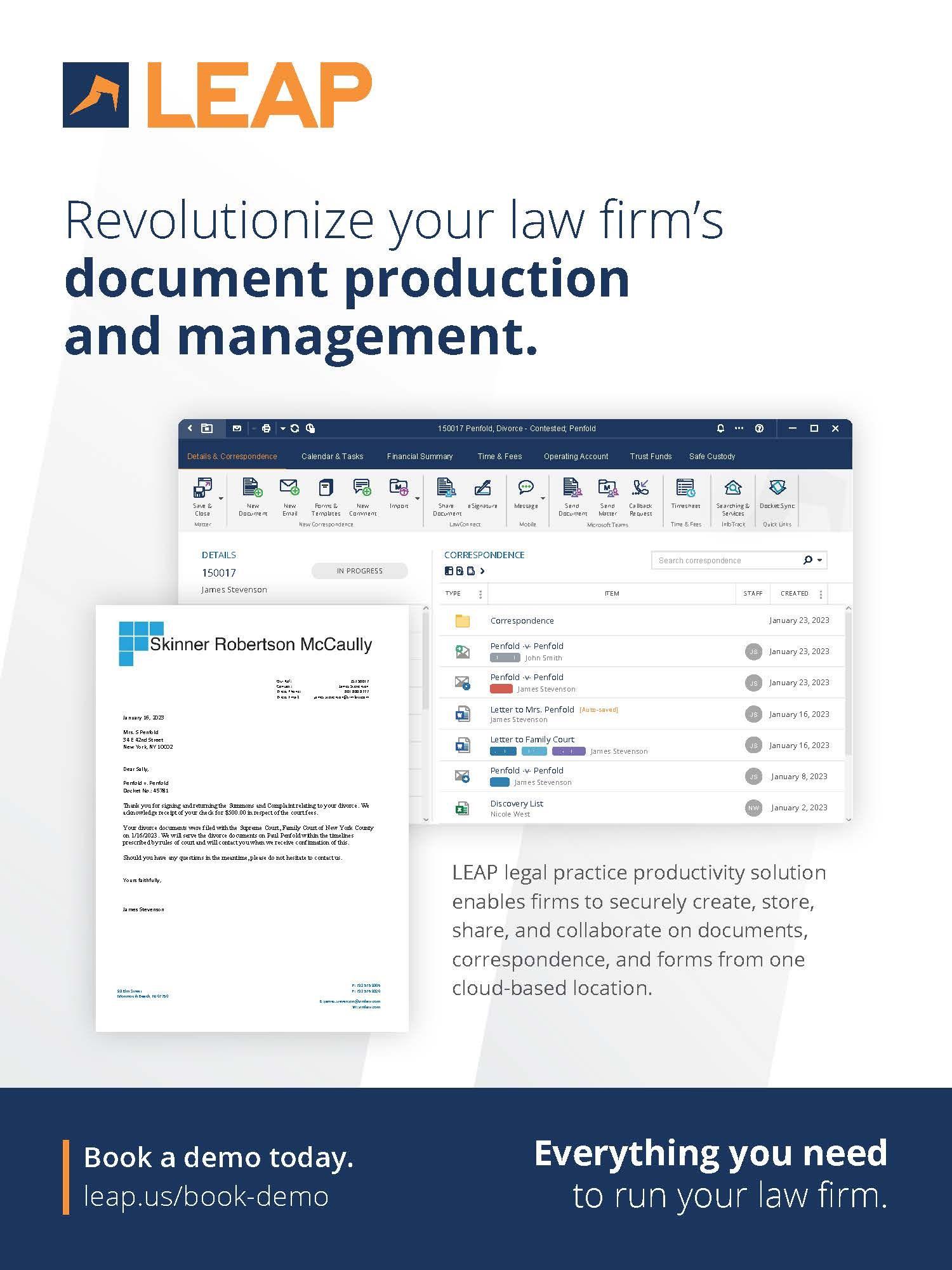Image resolution: width=952 pixels, height=1270 pixels.
Task: Click the Callback Request icon
Action: point(640,497)
